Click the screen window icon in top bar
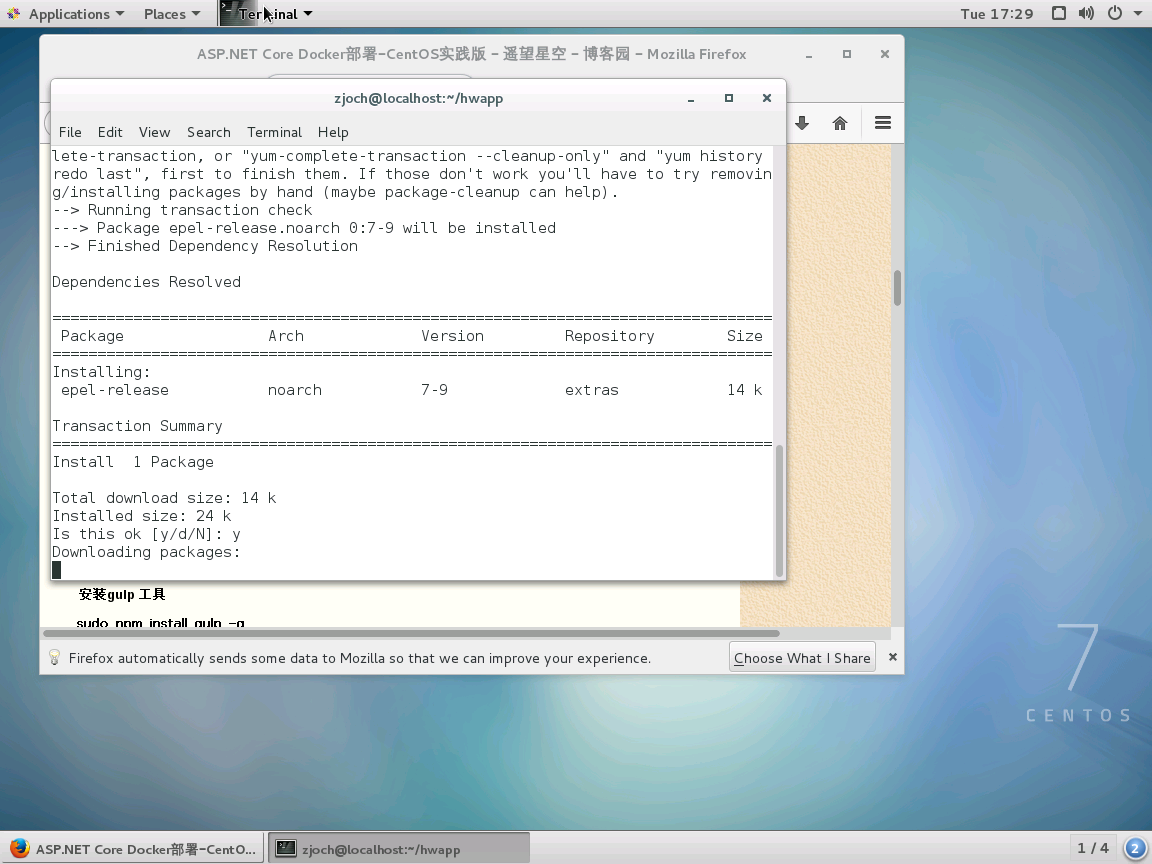The height and width of the screenshot is (864, 1152). 1058,13
